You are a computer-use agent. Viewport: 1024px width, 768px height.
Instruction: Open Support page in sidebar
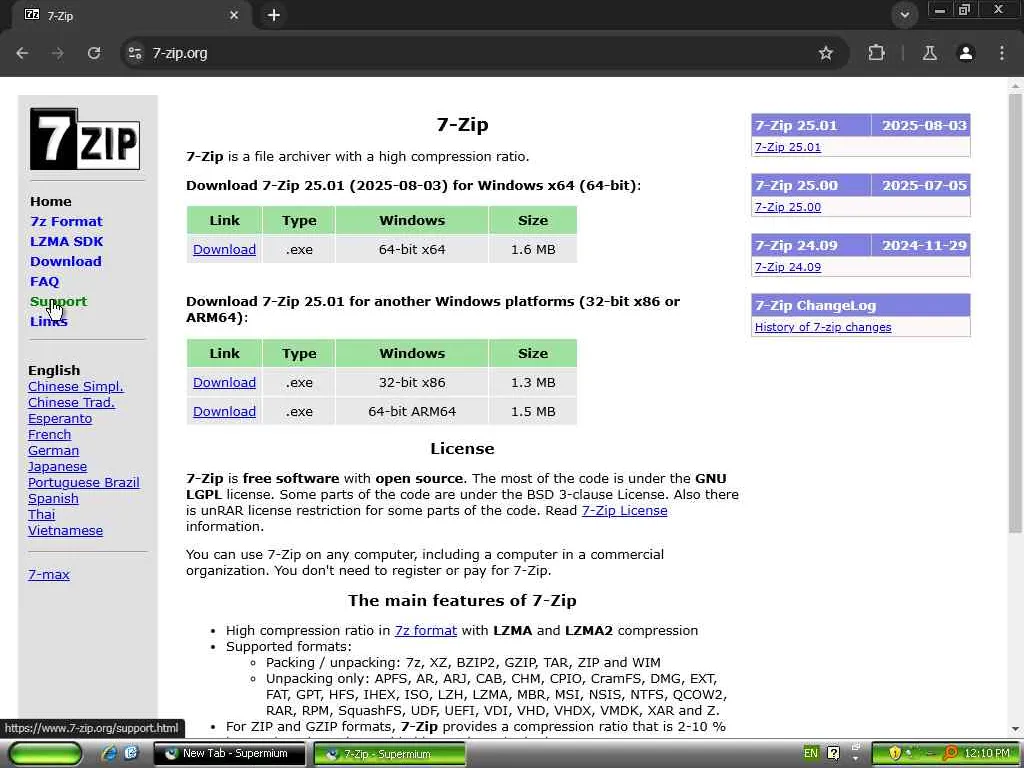pyautogui.click(x=58, y=301)
